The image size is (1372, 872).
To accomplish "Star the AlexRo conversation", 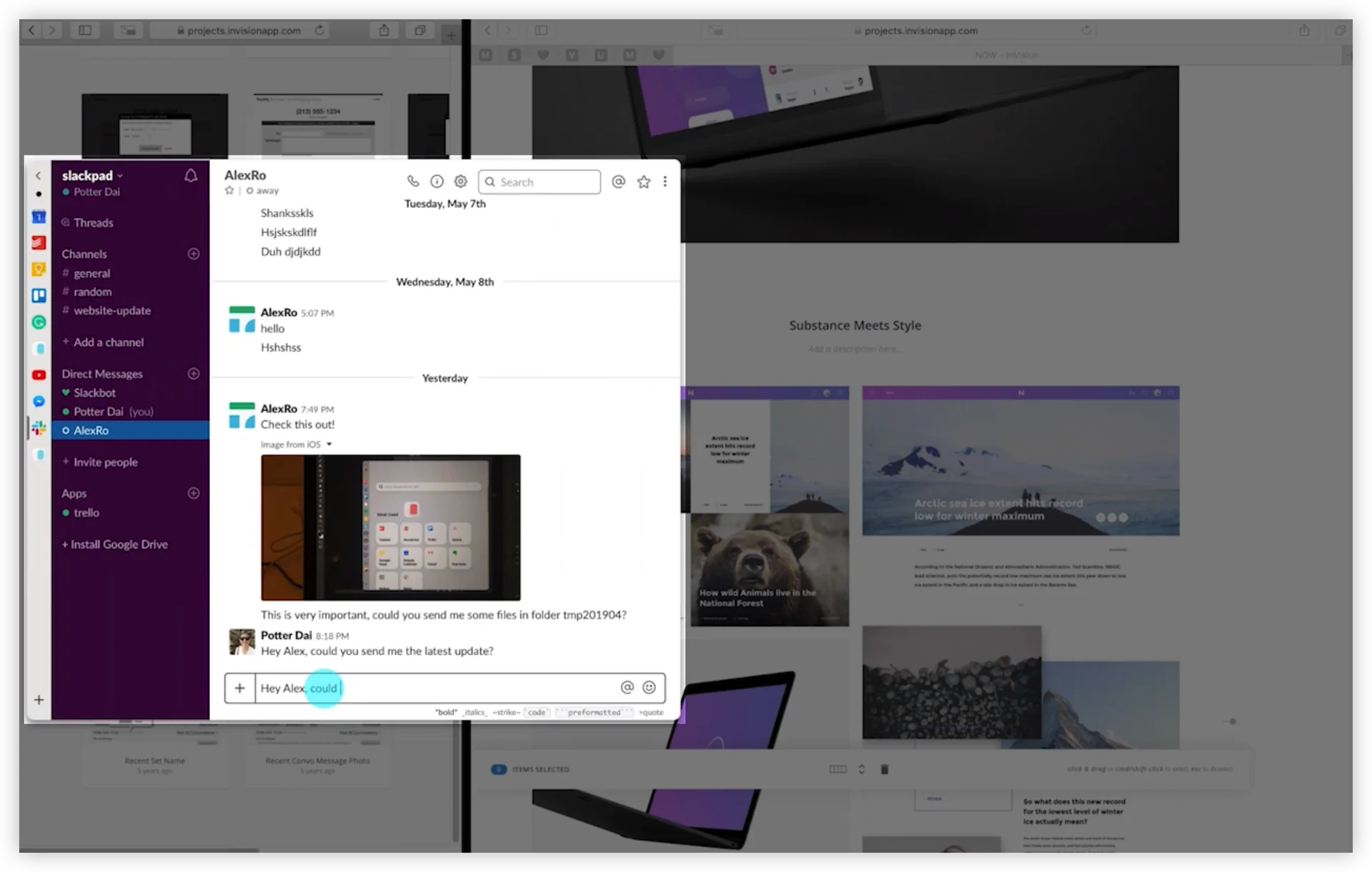I will point(229,191).
